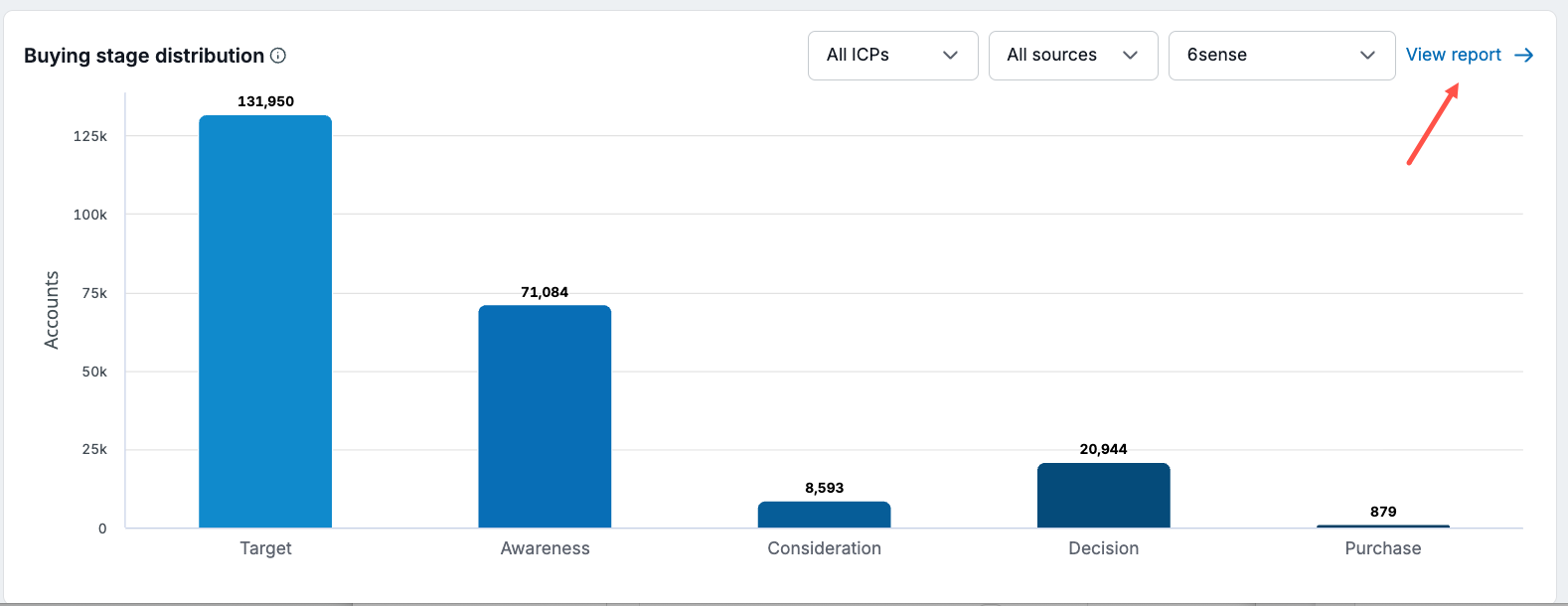
Task: Click the Consideration bar
Action: pyautogui.click(x=824, y=515)
